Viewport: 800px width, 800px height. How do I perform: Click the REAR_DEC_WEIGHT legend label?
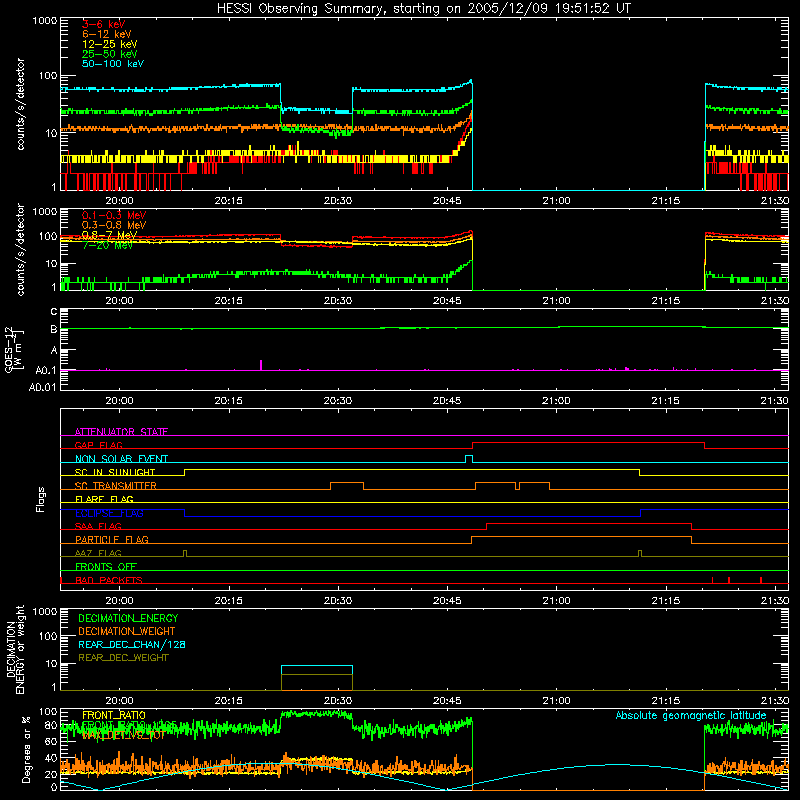click(123, 658)
